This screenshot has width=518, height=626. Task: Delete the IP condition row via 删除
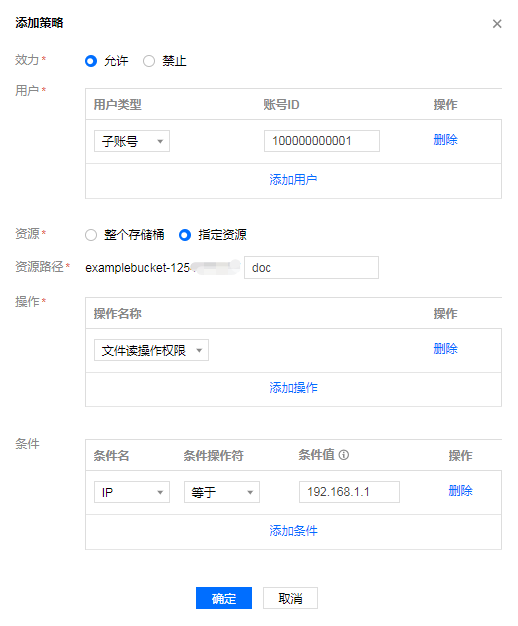pos(460,490)
